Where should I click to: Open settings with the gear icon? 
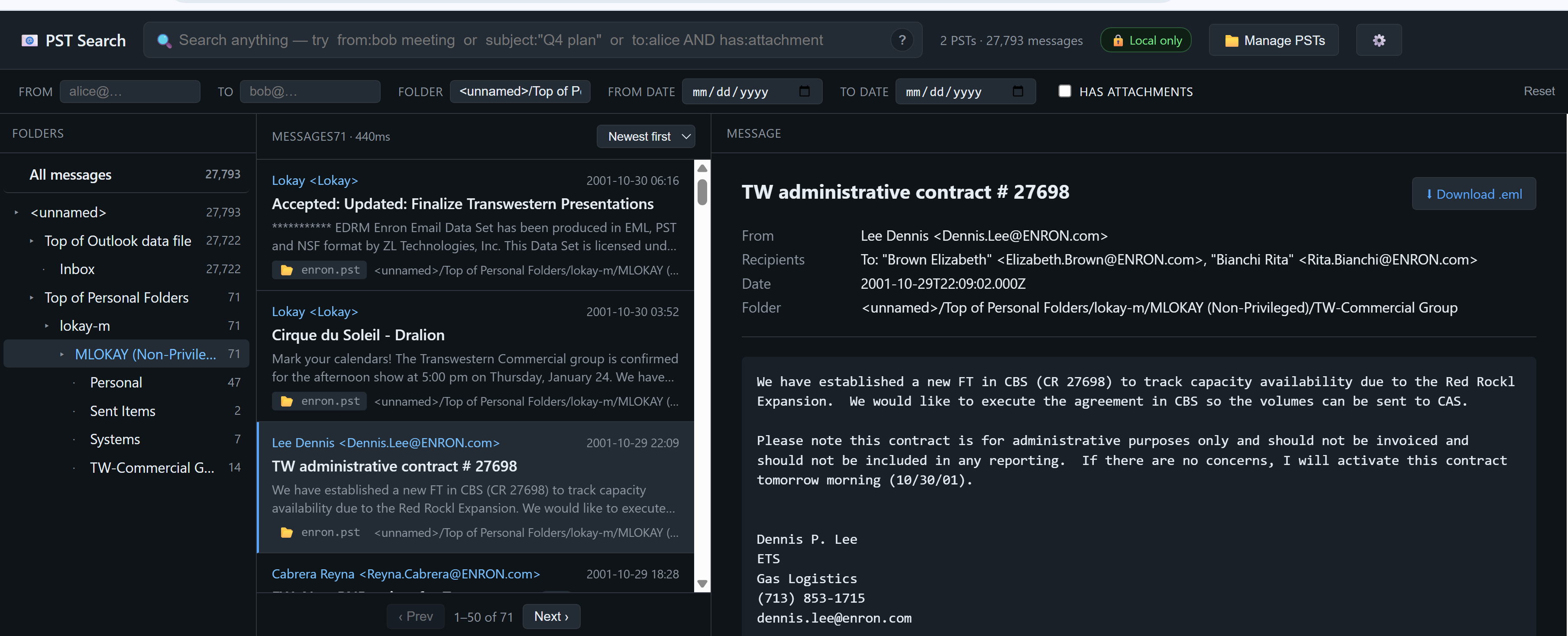1379,40
